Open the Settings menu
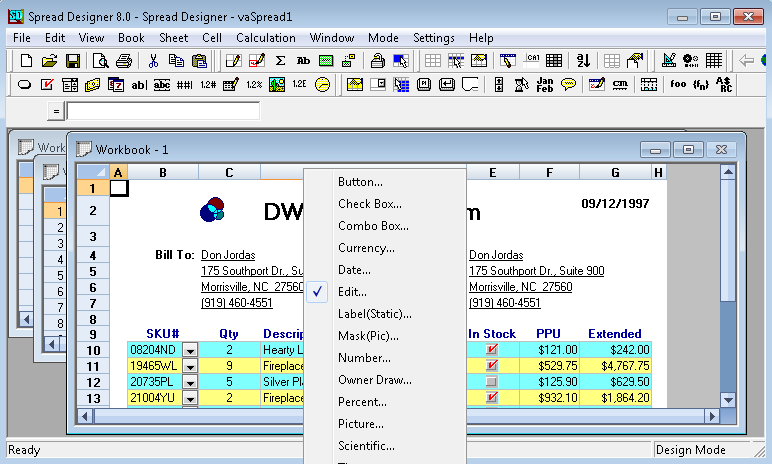 (x=434, y=38)
